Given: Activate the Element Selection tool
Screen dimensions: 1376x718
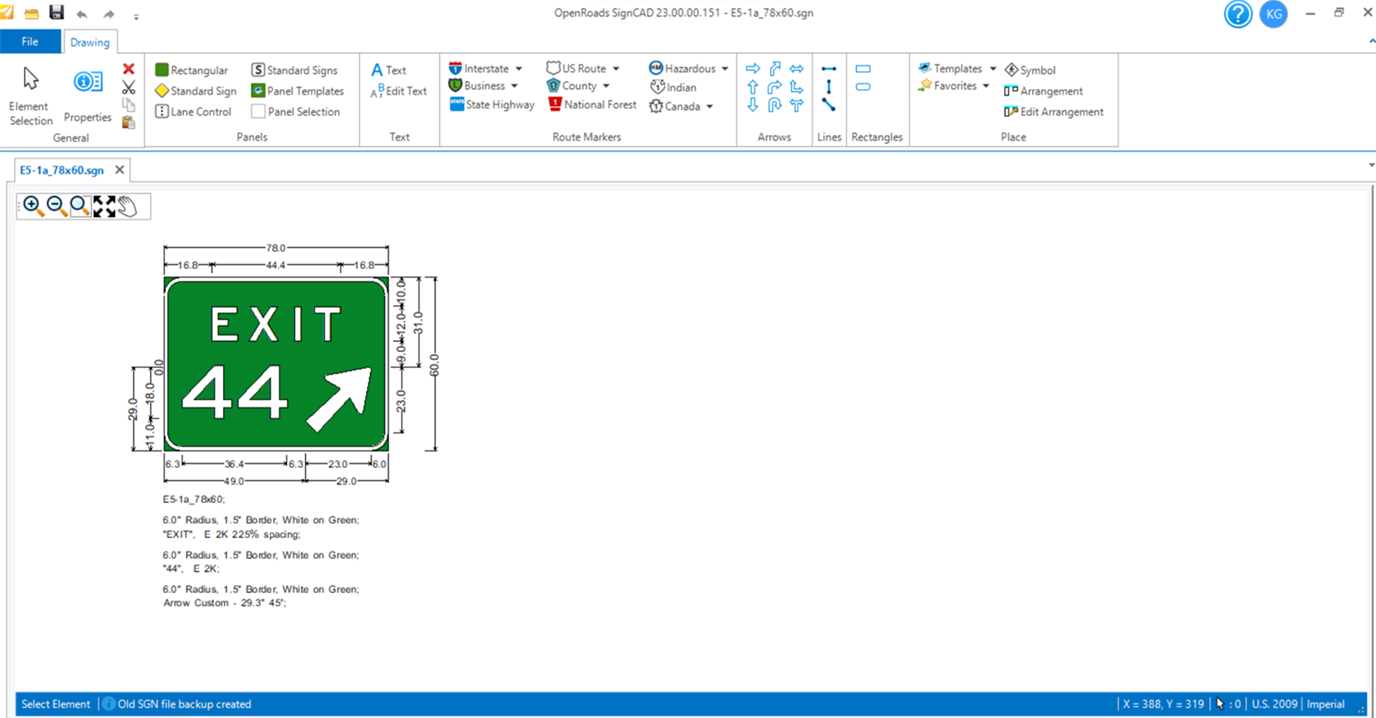Looking at the screenshot, I should tap(30, 96).
